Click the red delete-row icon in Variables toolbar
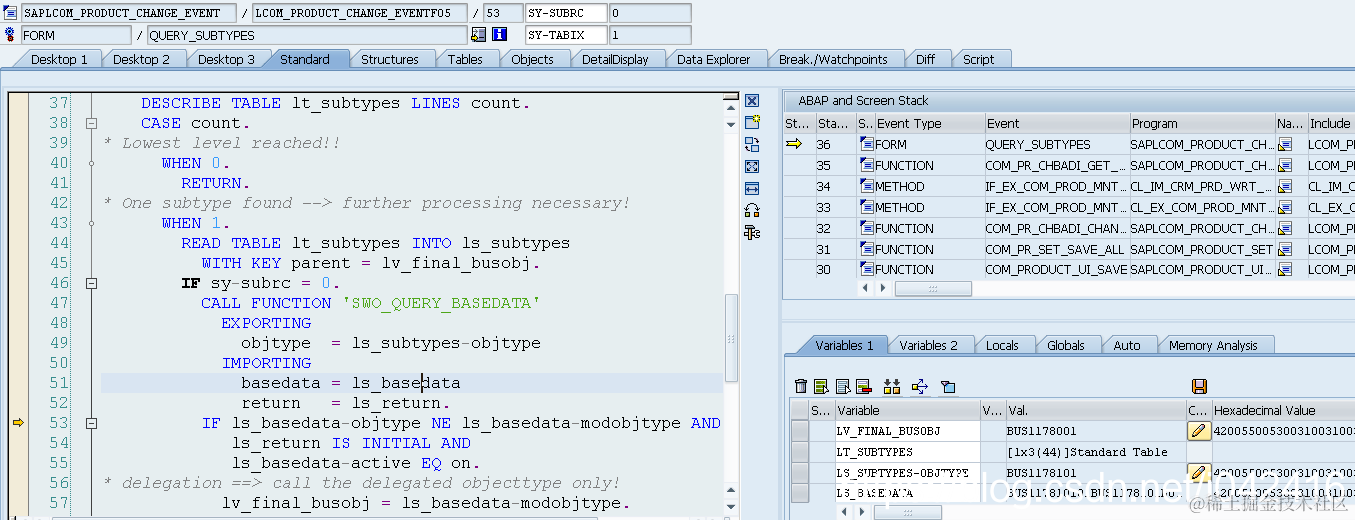1355x520 pixels. [864, 386]
